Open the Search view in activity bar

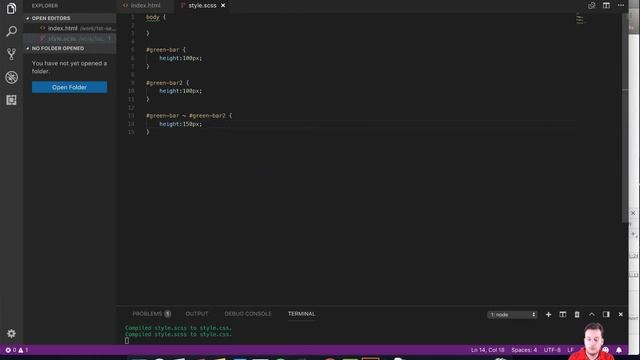tap(11, 31)
